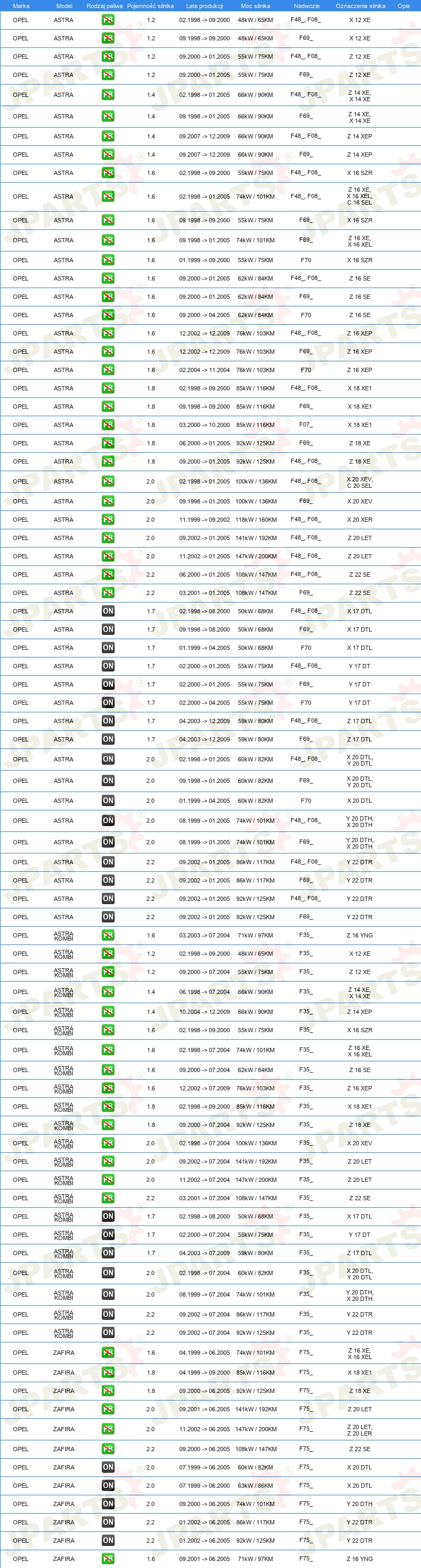Select the 03.2003 -> 07.2004 production years cell

click(205, 935)
